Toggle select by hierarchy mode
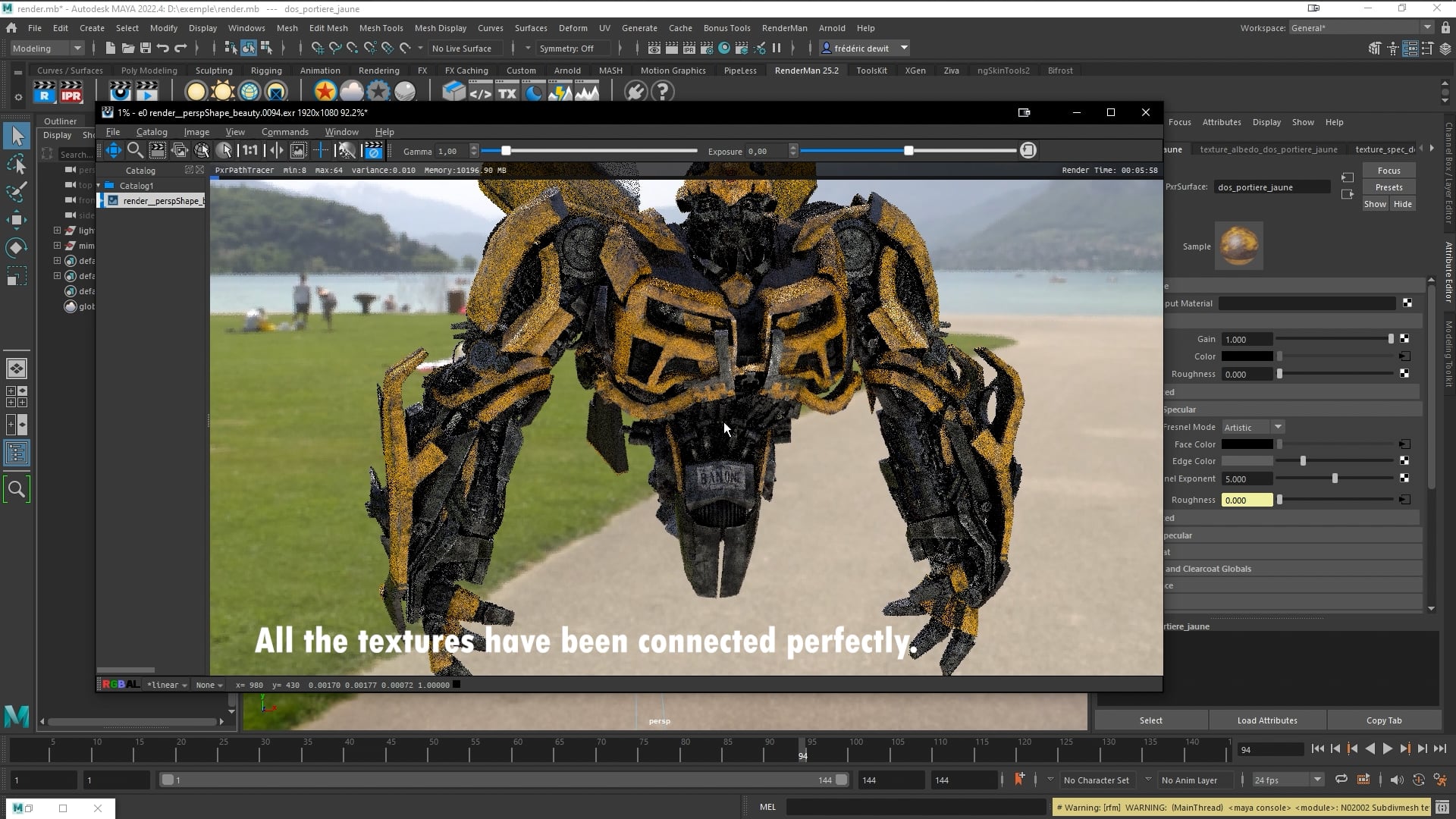 [x=231, y=48]
